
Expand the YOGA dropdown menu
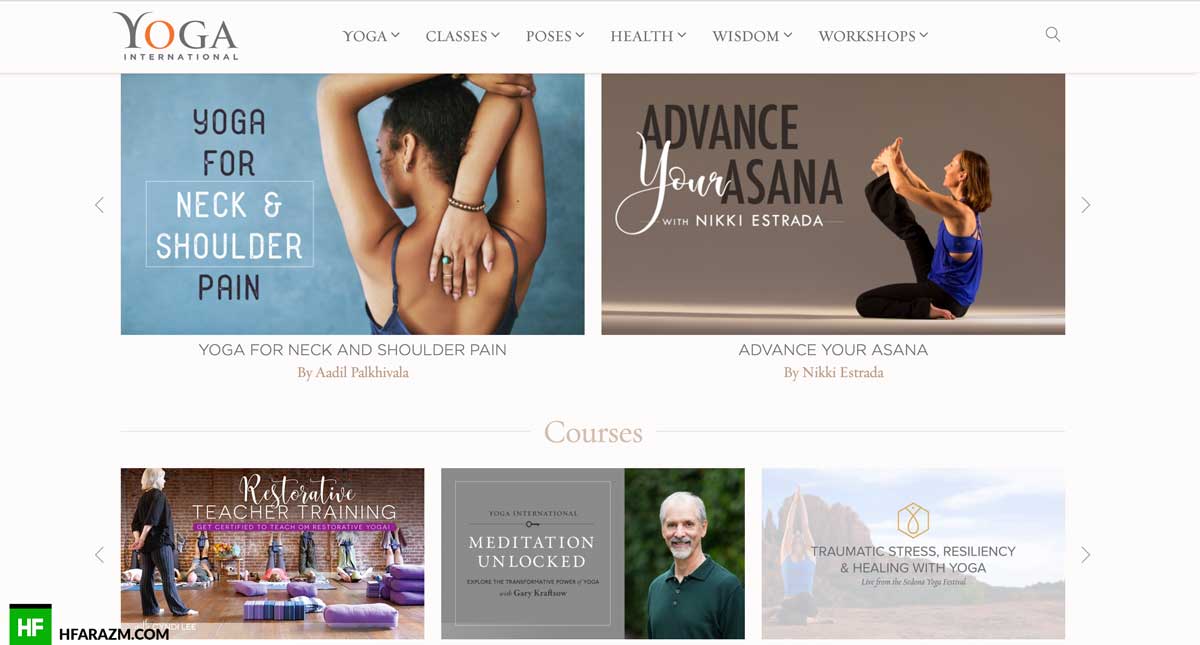(x=371, y=36)
